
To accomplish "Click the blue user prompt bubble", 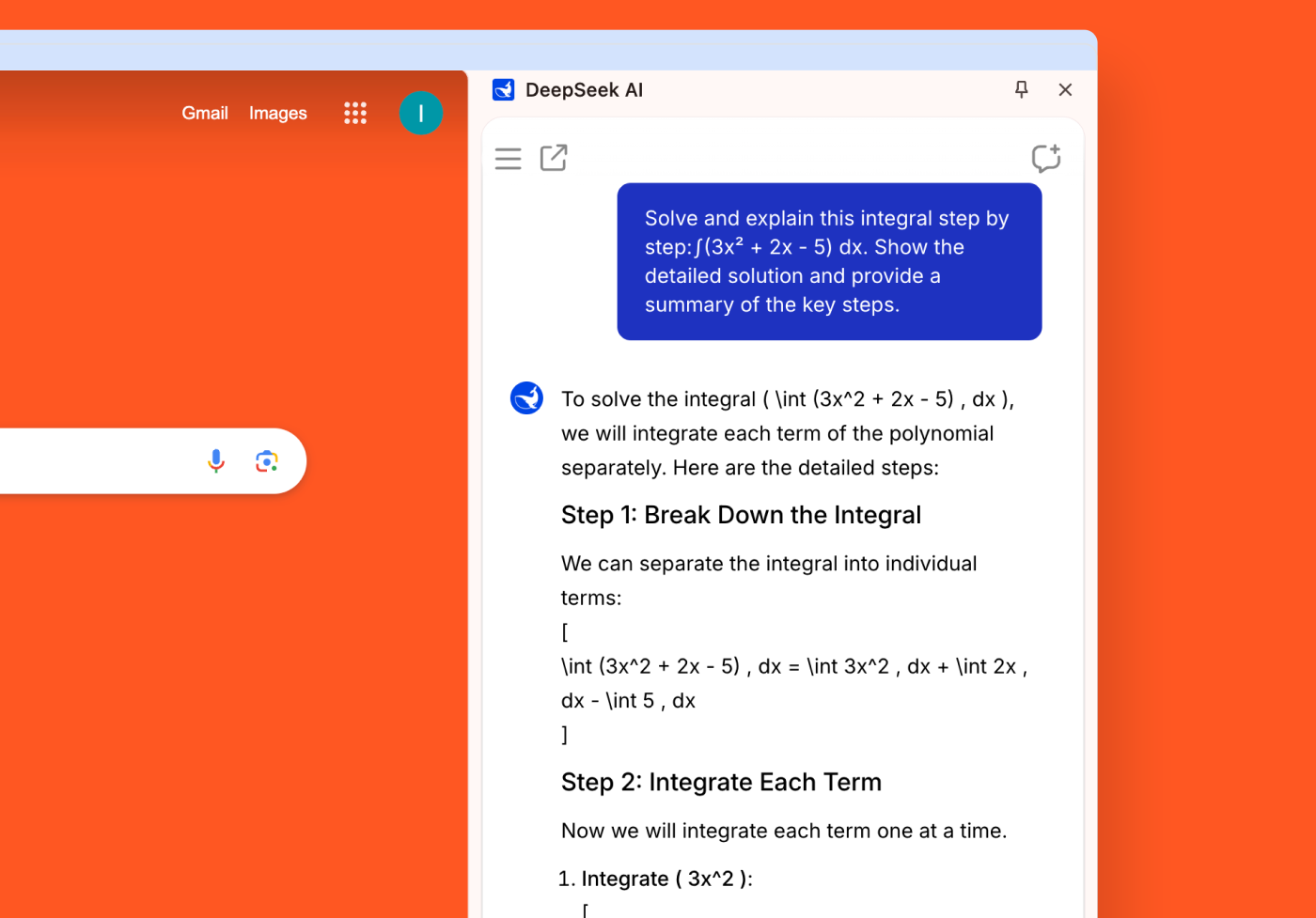I will (828, 261).
